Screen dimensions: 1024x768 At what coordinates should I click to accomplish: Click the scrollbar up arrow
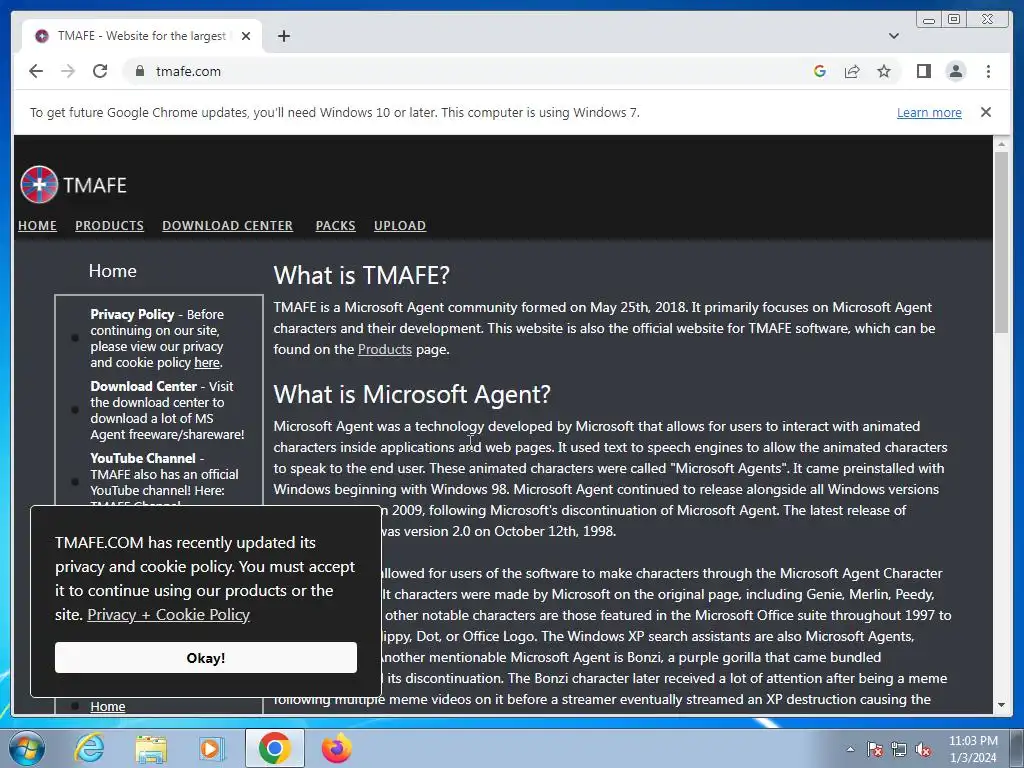pos(1001,144)
